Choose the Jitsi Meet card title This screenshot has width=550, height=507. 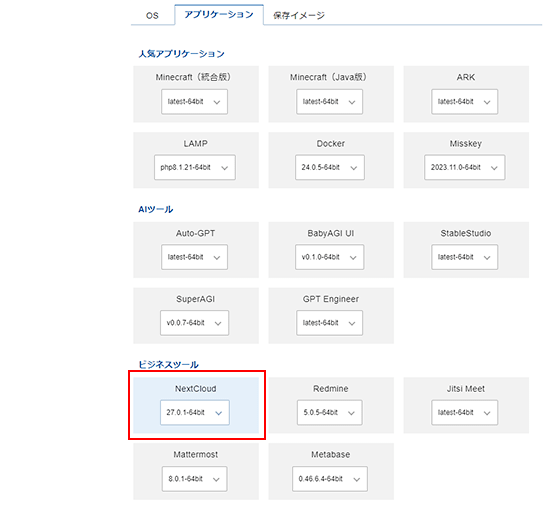tap(466, 389)
